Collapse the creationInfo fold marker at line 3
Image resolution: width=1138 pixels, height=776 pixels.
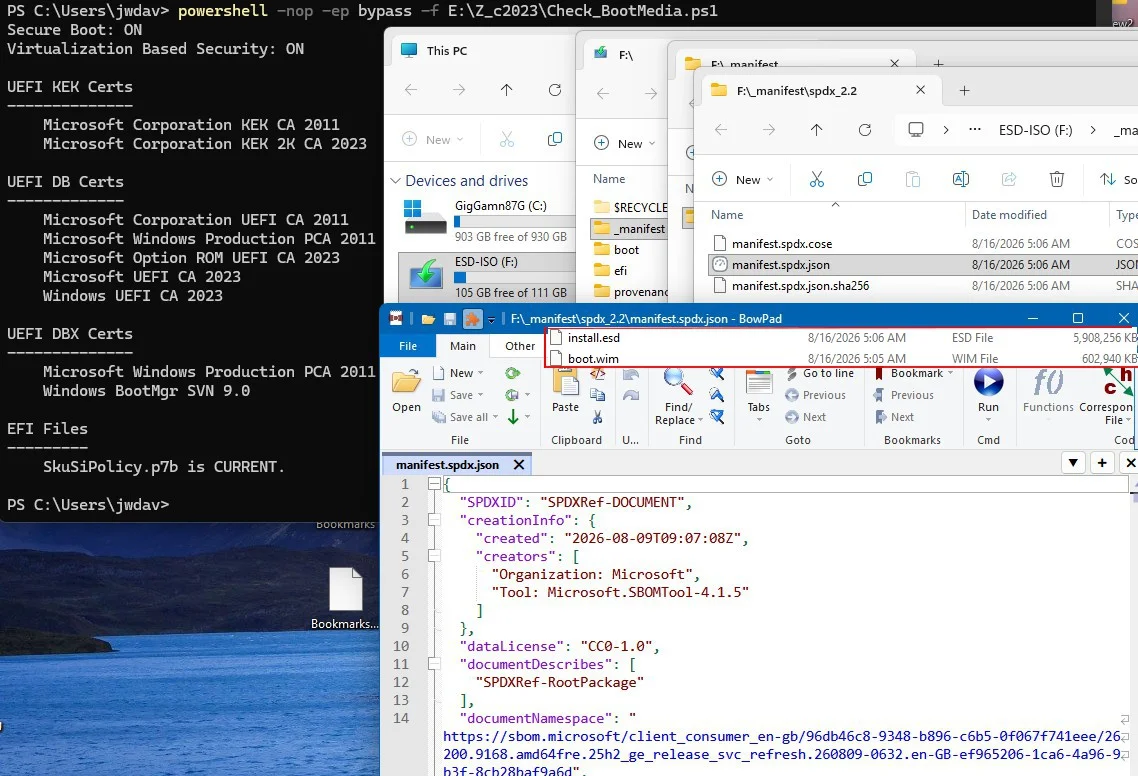434,520
